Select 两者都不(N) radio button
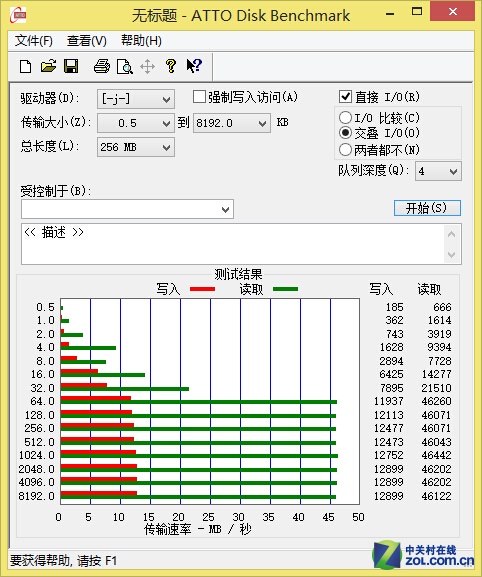 345,149
